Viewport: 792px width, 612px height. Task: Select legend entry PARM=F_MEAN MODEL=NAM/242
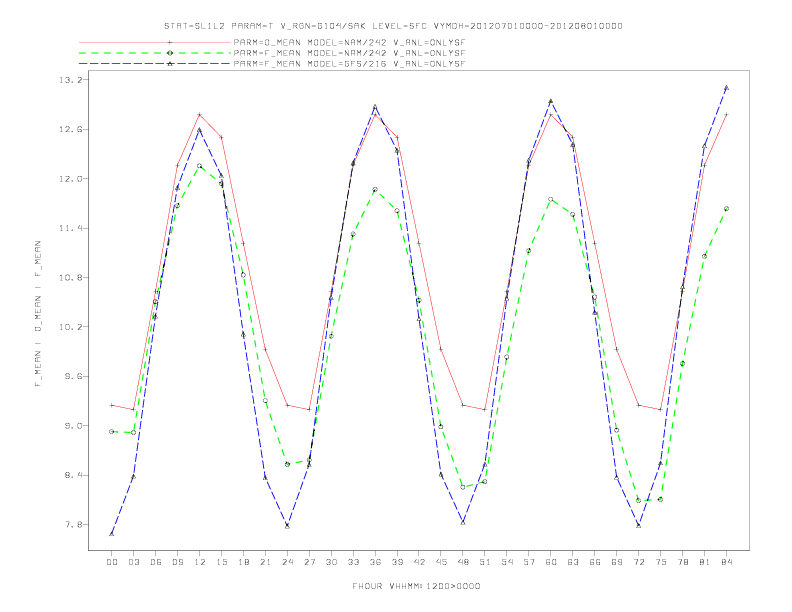tap(349, 53)
